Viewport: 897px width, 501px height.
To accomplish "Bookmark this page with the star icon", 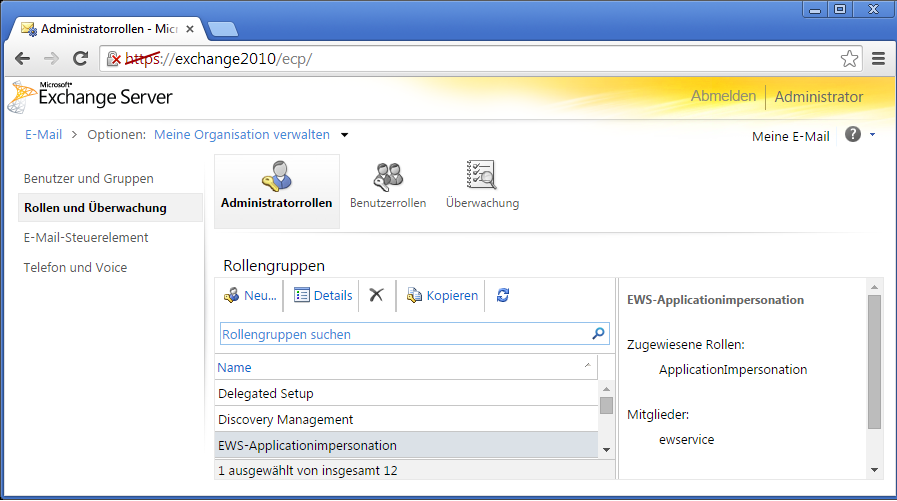I will point(849,58).
